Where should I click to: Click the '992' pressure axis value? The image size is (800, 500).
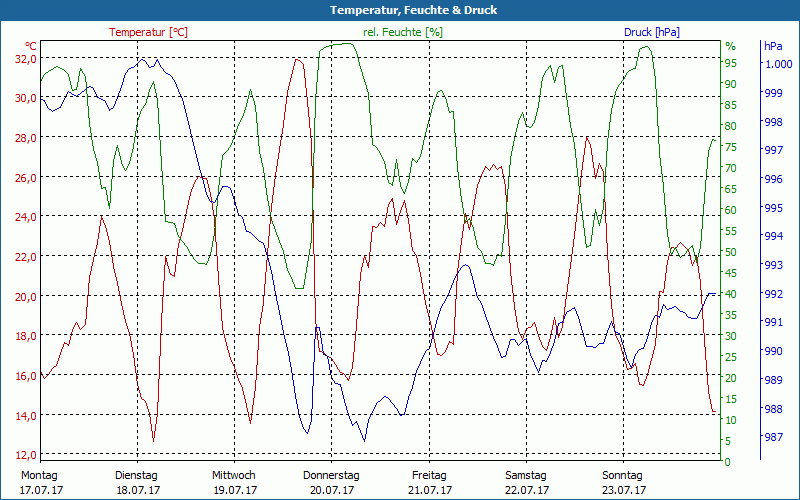(773, 294)
